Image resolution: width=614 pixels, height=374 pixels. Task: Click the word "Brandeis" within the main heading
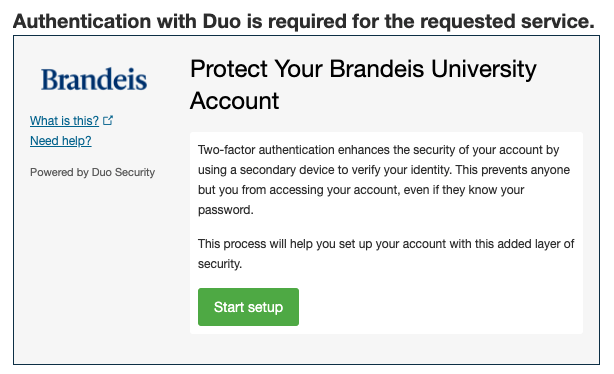coord(377,69)
